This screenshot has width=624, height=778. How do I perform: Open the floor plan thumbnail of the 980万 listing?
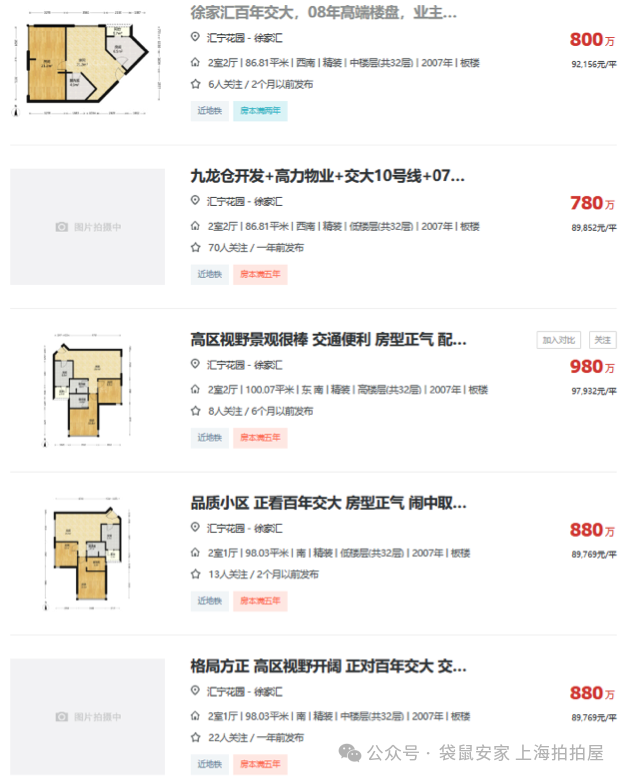point(87,389)
